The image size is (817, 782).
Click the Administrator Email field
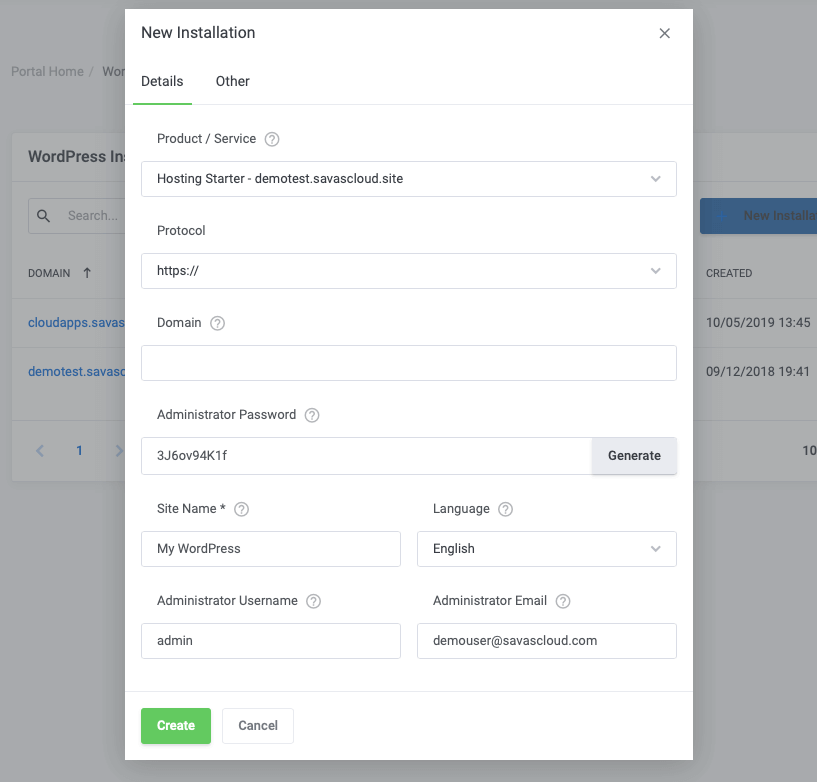[x=547, y=641]
